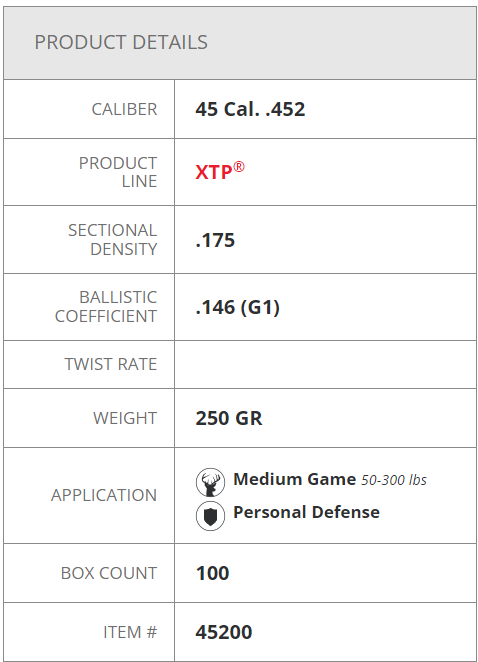This screenshot has width=478, height=662.
Task: Click the SECTIONAL DENSITY row label
Action: pos(112,240)
